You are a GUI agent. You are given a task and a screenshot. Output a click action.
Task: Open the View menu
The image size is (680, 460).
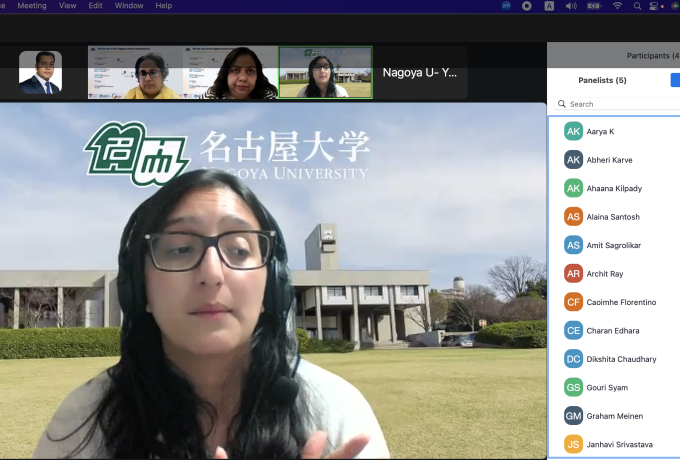coord(68,6)
